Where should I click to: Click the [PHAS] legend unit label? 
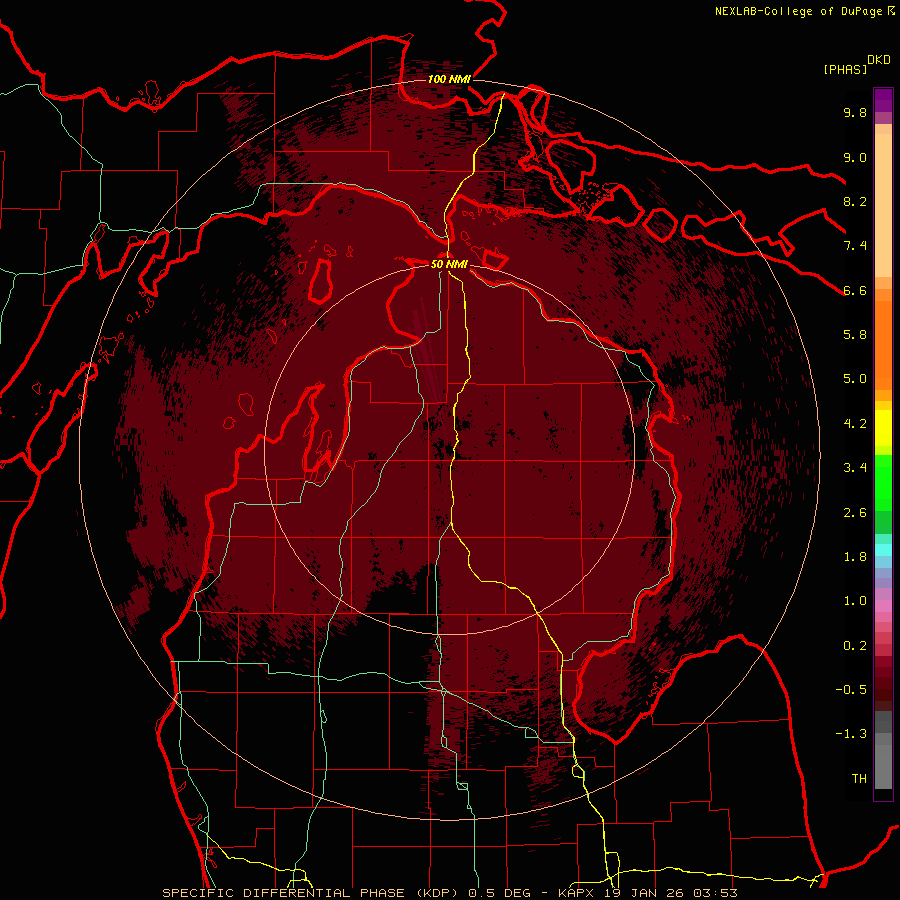pos(845,69)
